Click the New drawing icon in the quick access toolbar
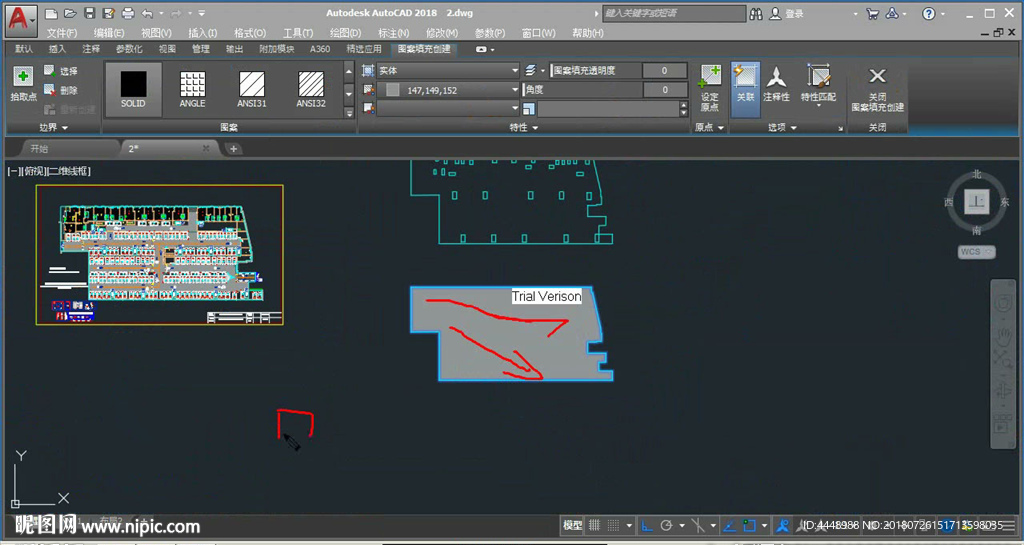Viewport: 1024px width, 545px height. pyautogui.click(x=52, y=13)
